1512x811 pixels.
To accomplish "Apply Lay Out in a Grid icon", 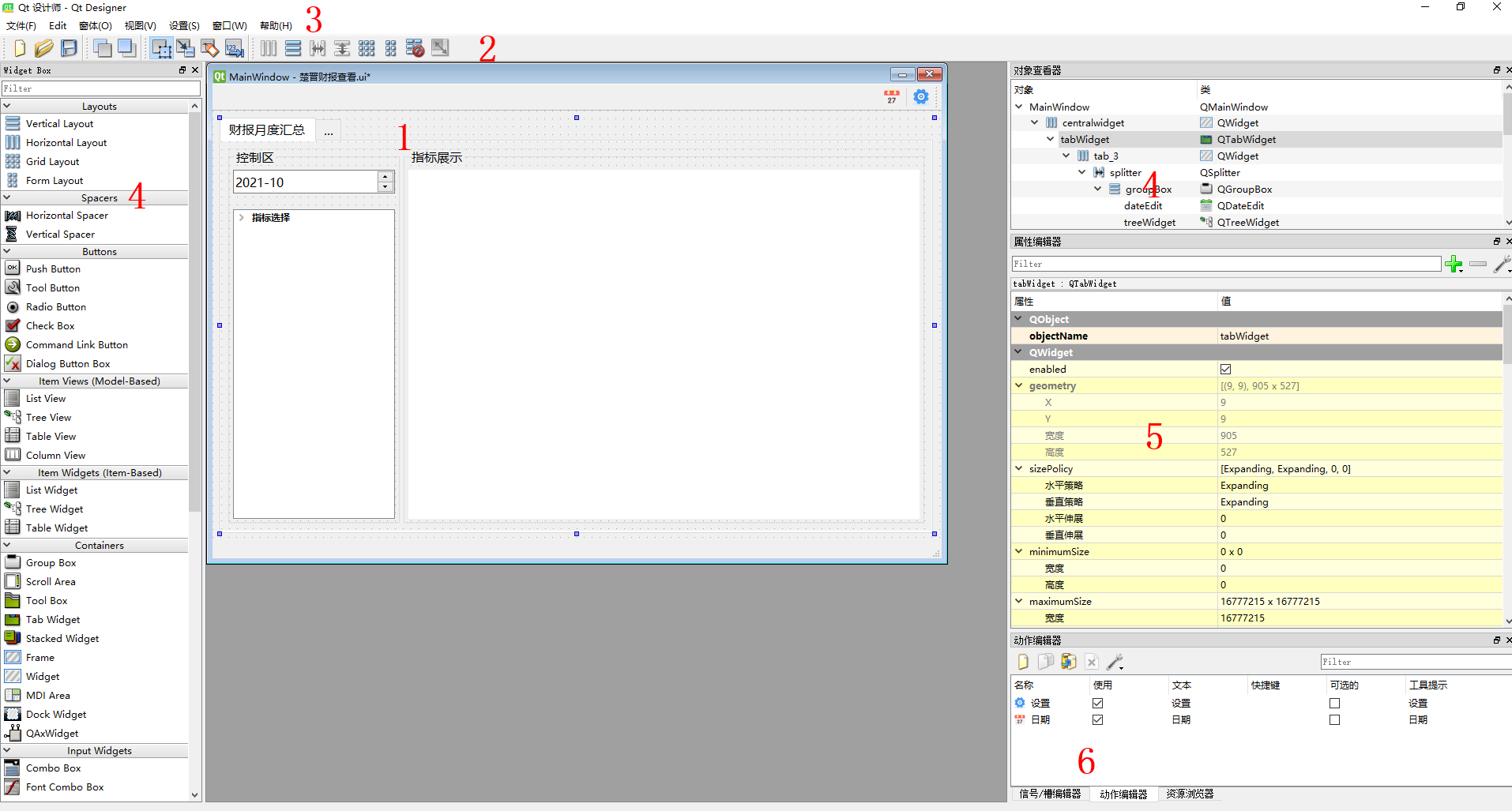I will click(367, 48).
